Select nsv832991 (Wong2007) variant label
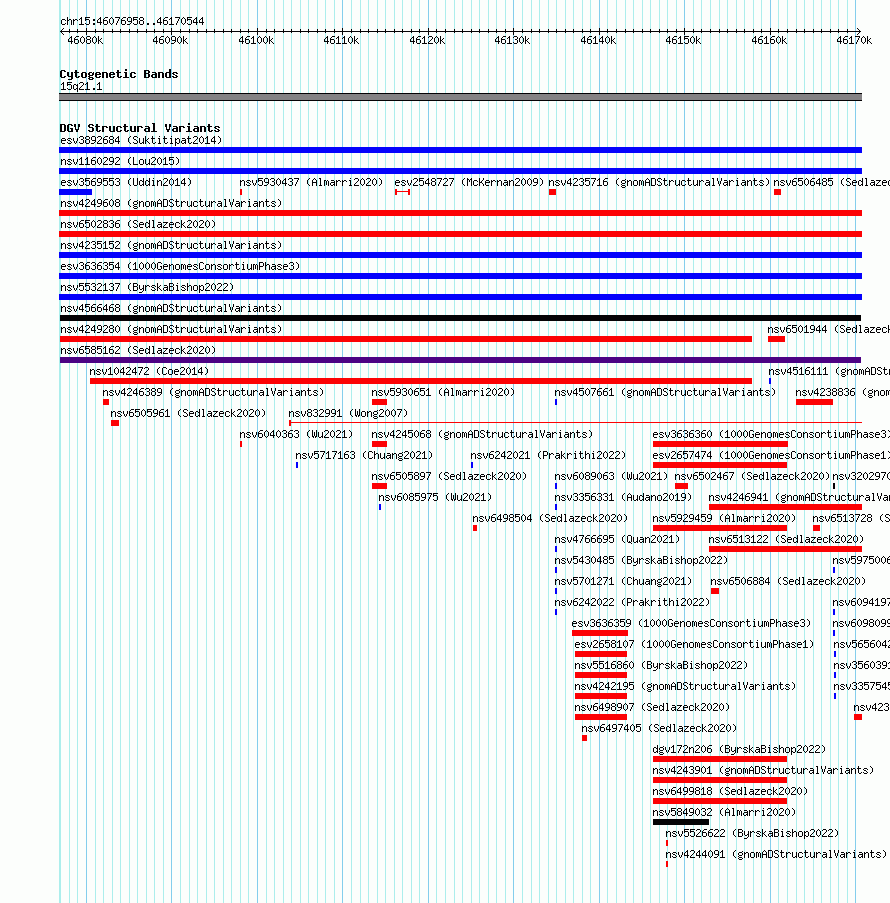890x903 pixels. tap(348, 413)
